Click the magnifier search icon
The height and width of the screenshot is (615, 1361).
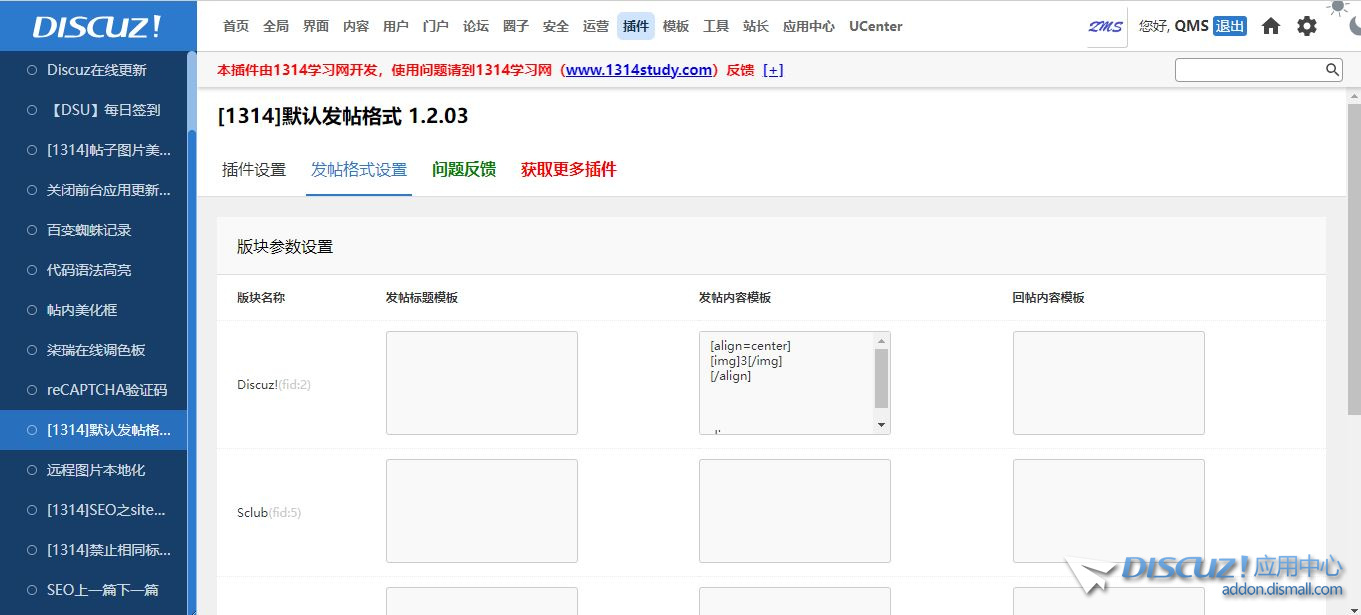coord(1332,70)
